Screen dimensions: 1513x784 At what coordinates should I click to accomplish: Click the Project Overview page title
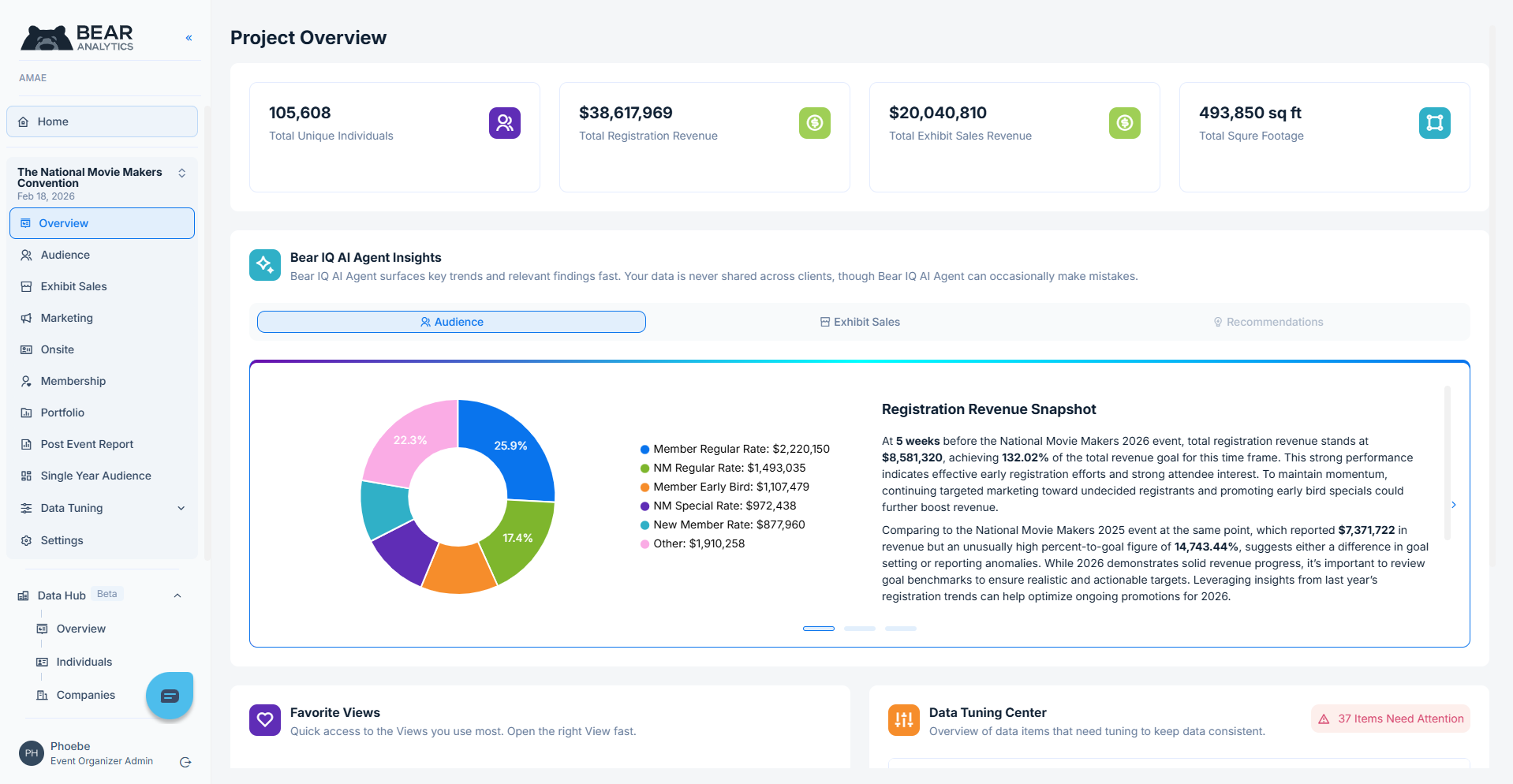308,38
